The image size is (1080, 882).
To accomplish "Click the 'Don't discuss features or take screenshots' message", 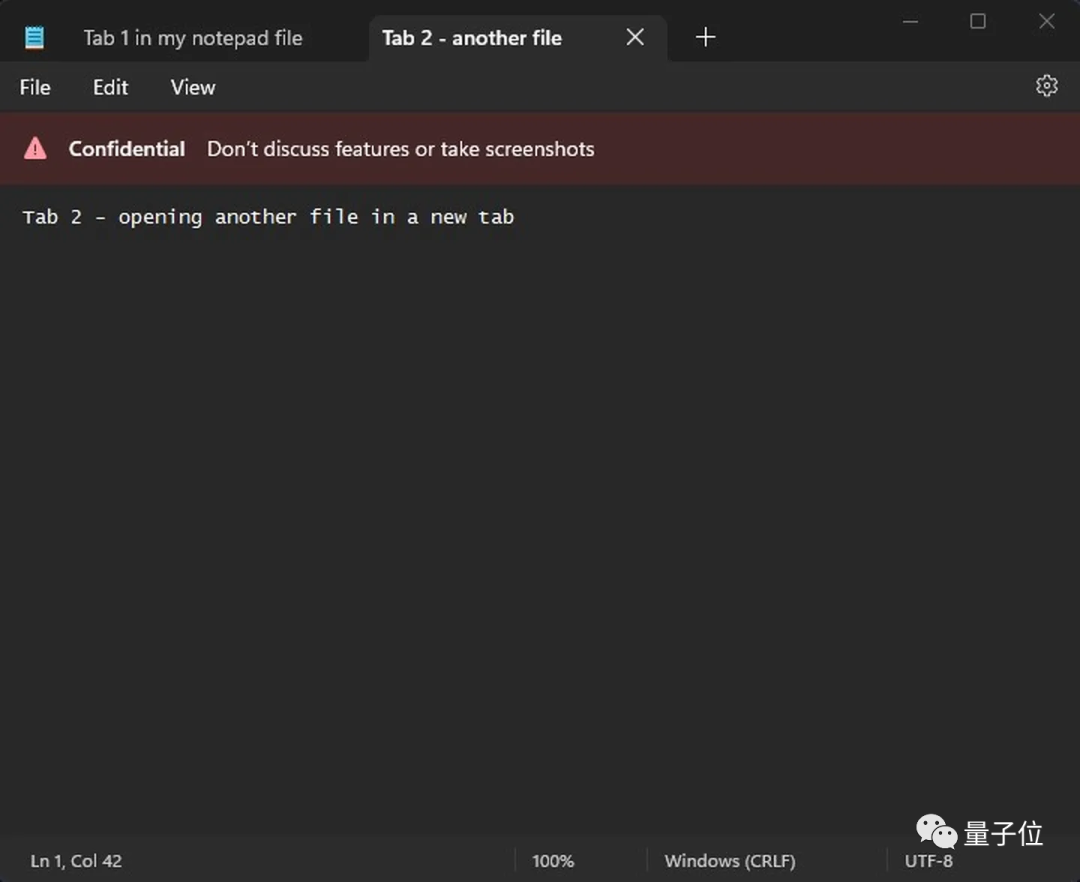I will pyautogui.click(x=401, y=149).
